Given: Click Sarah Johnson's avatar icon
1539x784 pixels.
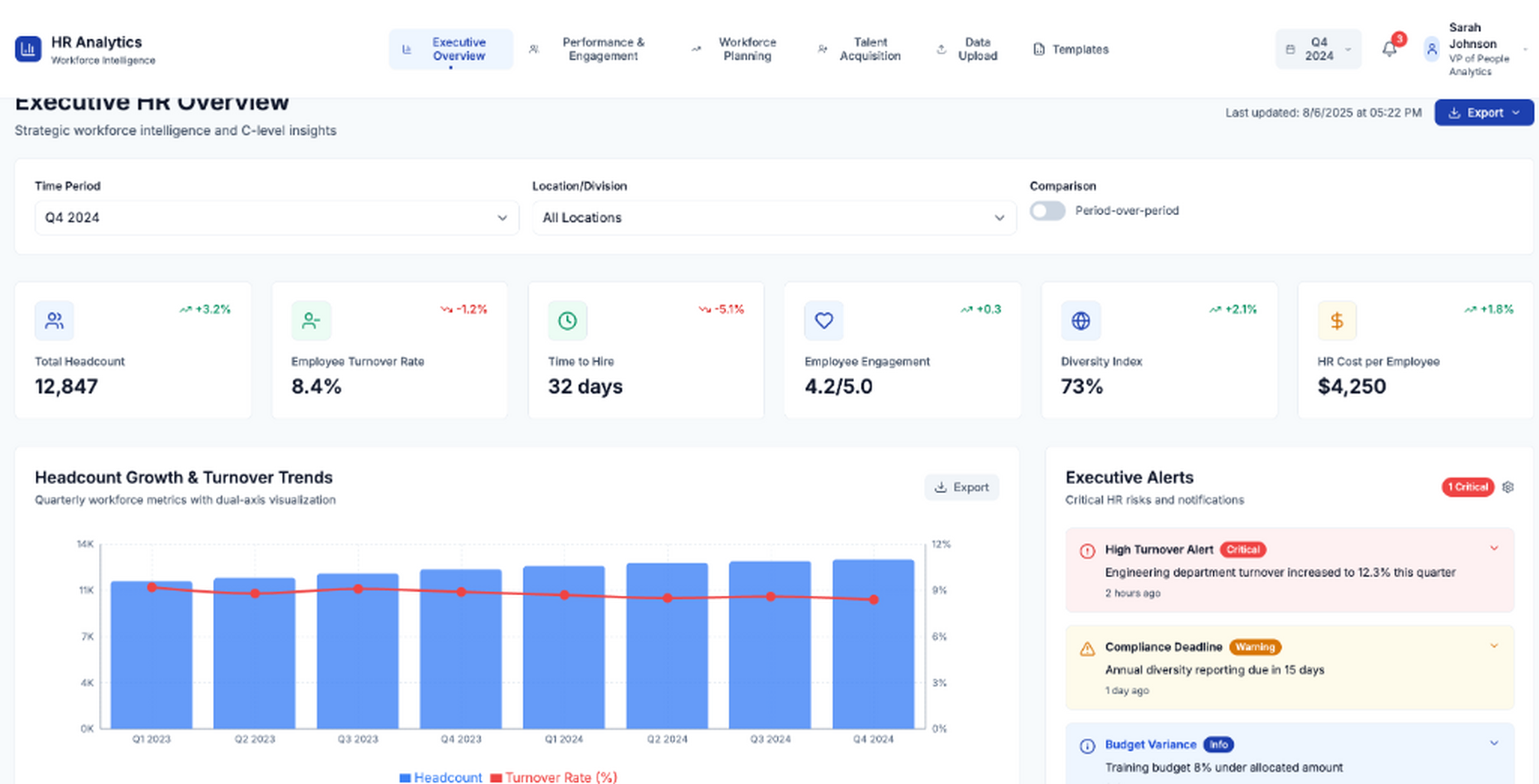Looking at the screenshot, I should 1431,49.
